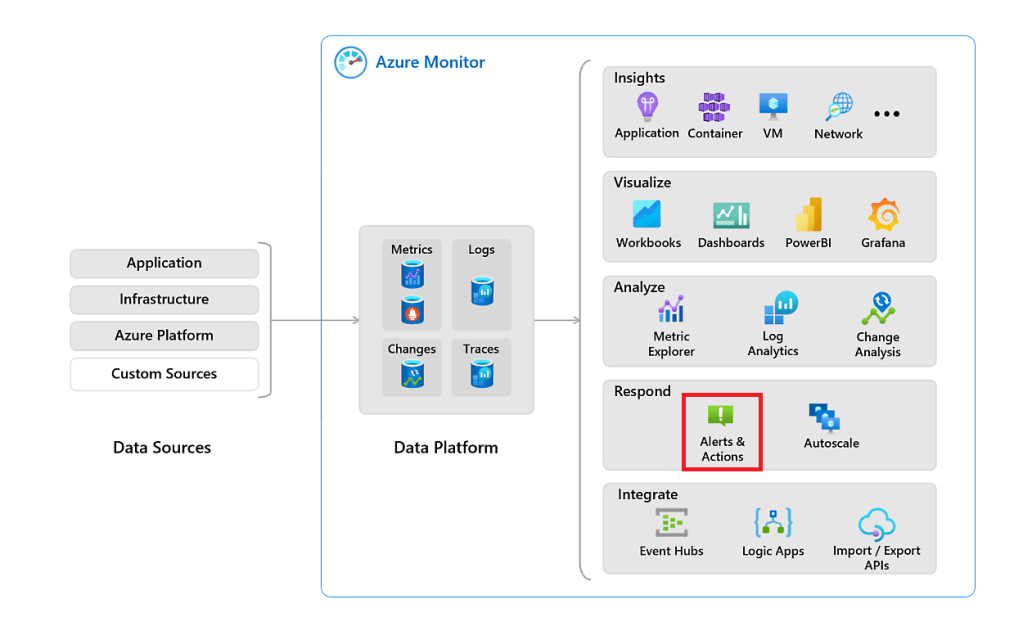Click the Azure Monitor gauge icon
1023x640 pixels.
[350, 62]
